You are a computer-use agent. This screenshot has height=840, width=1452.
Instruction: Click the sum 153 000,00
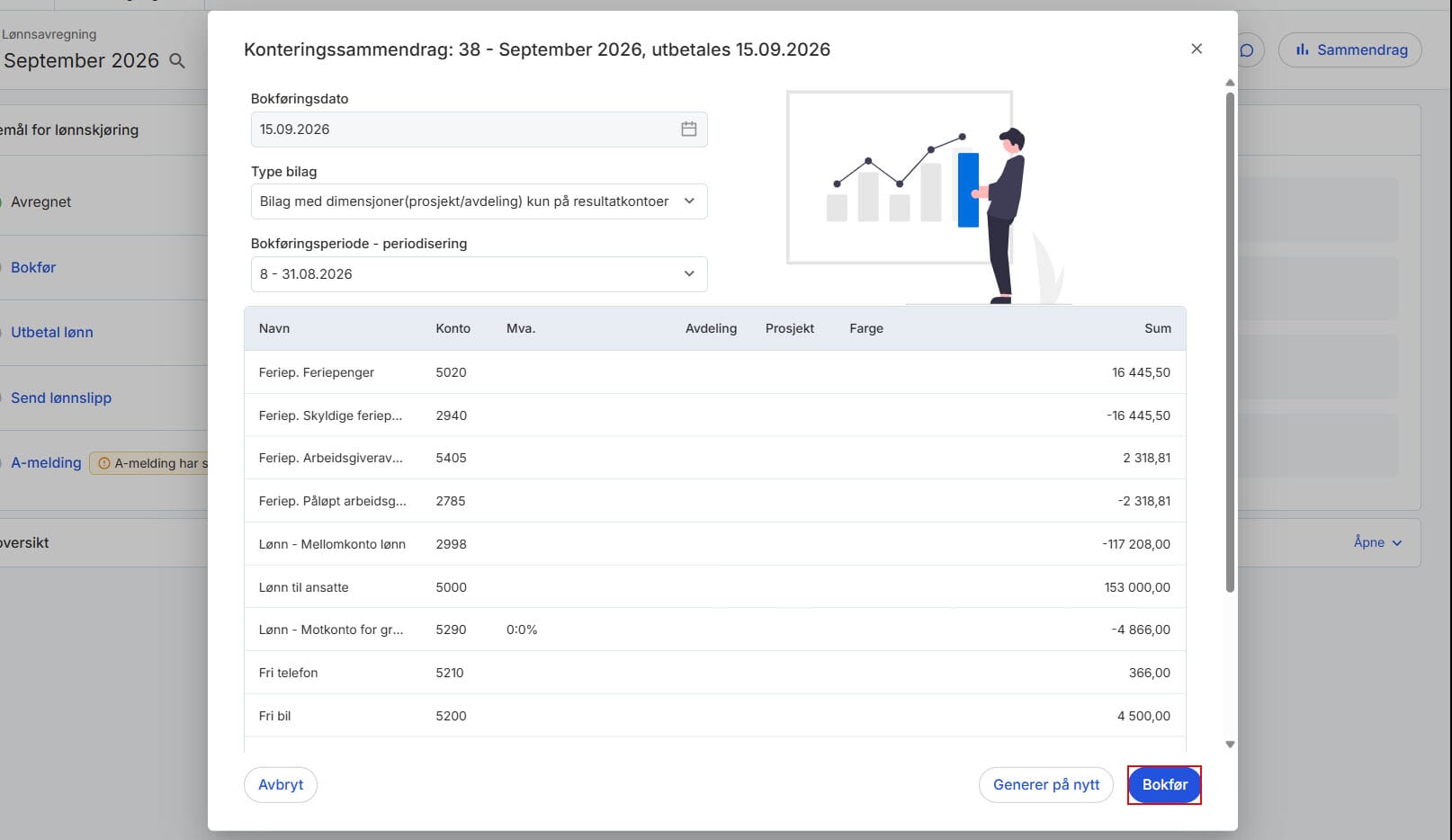(1137, 588)
